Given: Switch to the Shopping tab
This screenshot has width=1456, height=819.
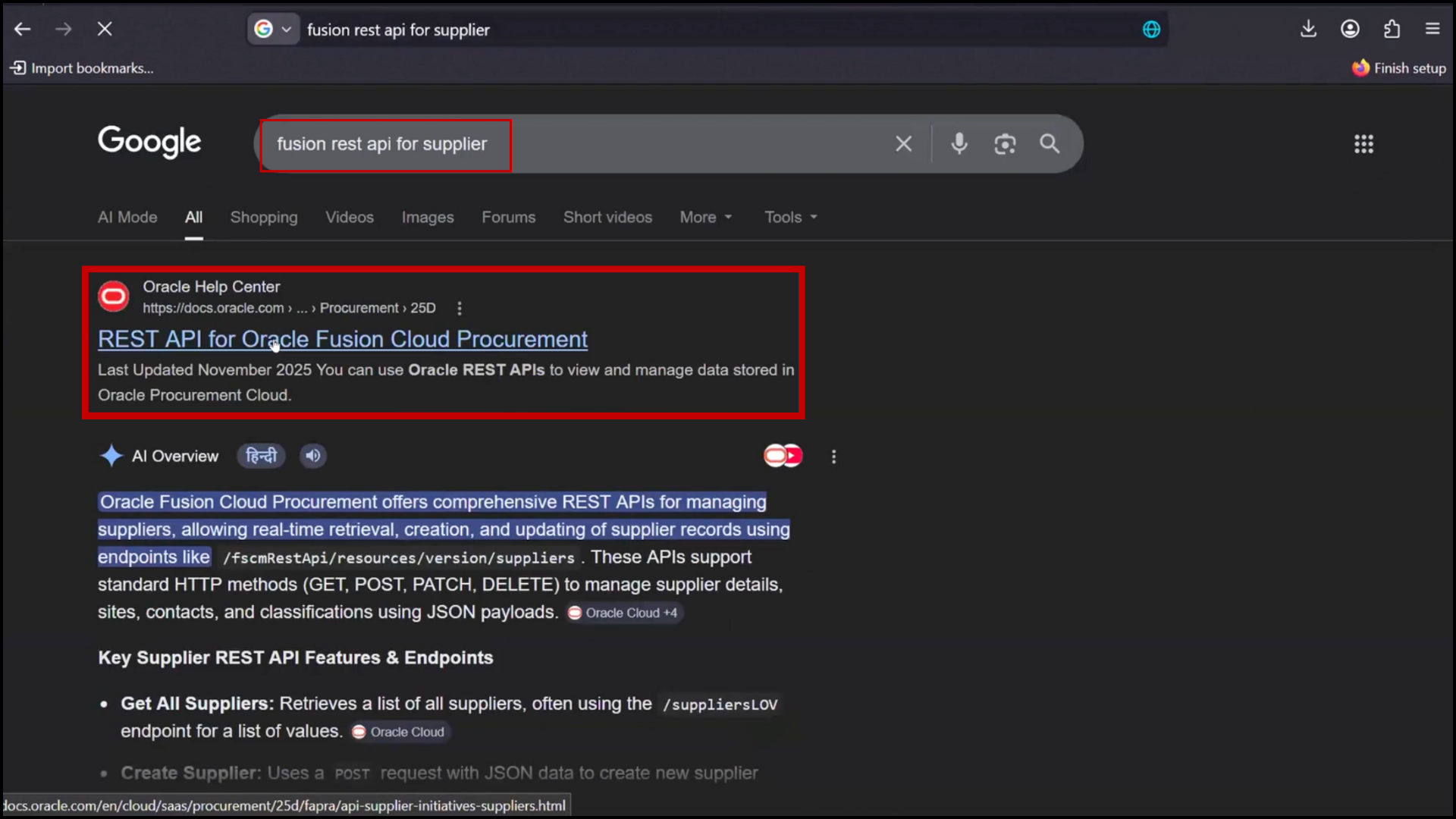Looking at the screenshot, I should tap(264, 217).
